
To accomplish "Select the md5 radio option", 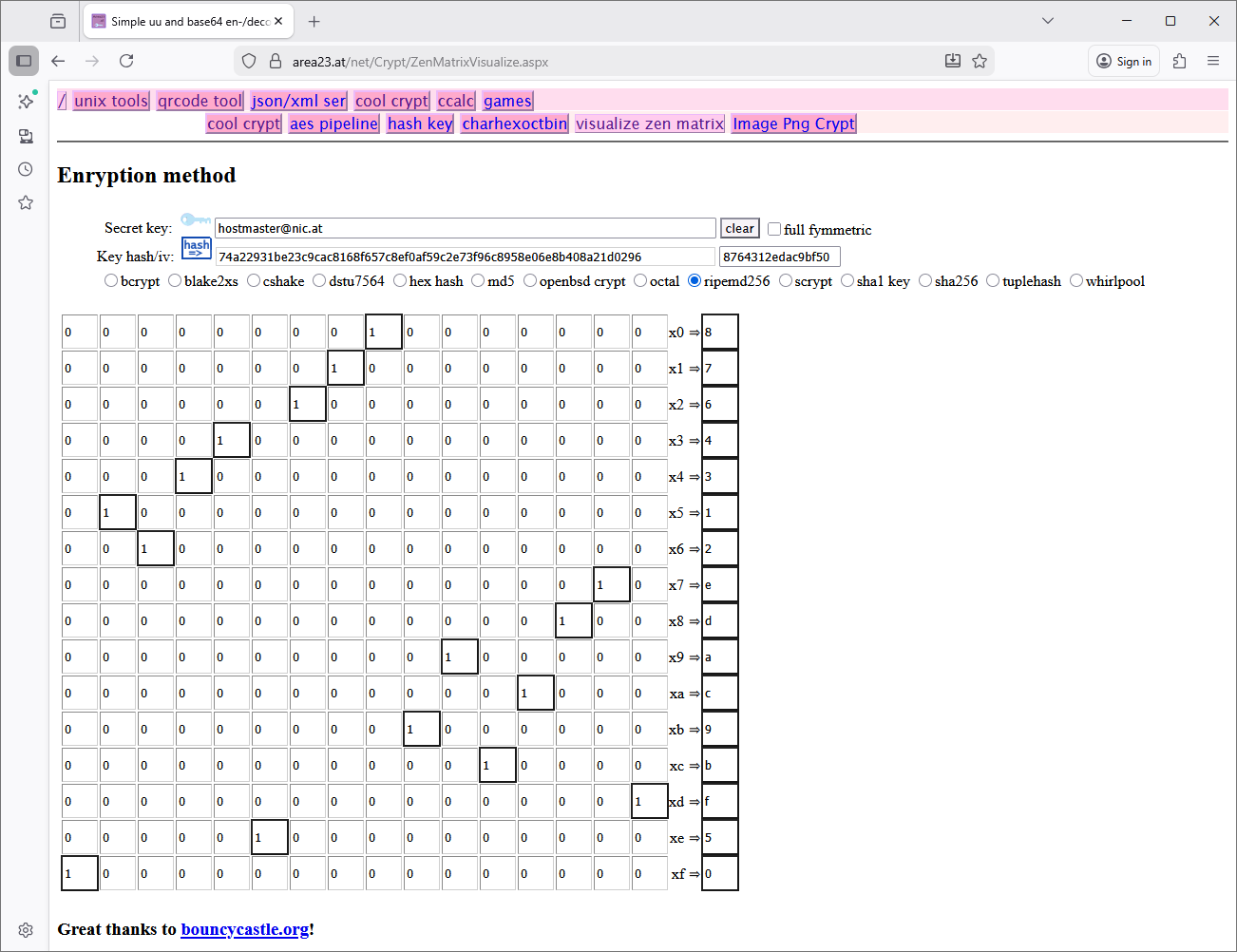I will click(478, 280).
